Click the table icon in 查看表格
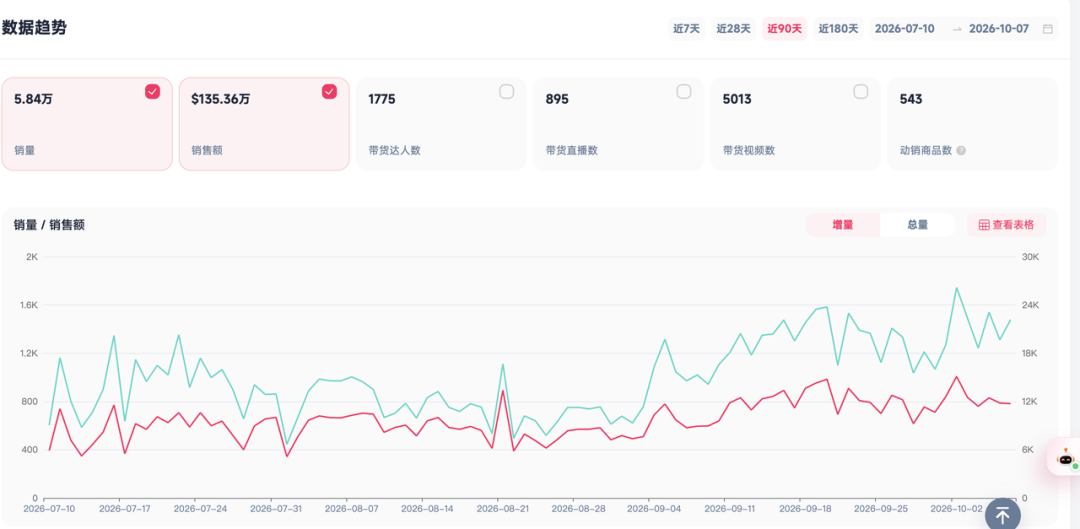 pos(984,225)
